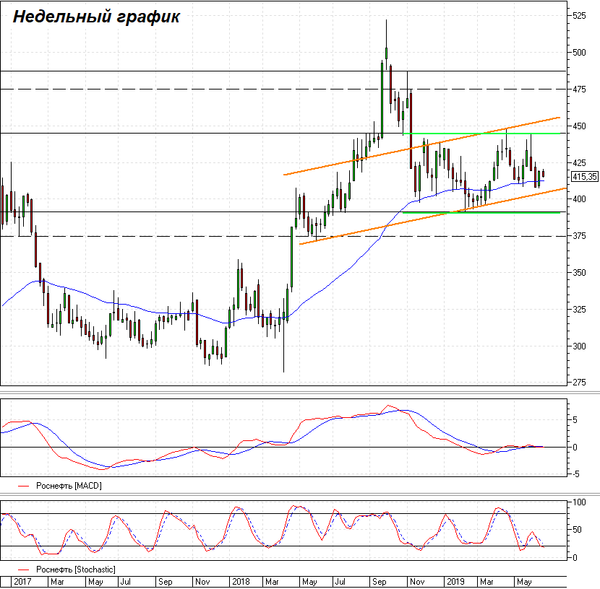Click the 400 price axis label
Viewport: 600px width, 589px height.
coord(579,199)
